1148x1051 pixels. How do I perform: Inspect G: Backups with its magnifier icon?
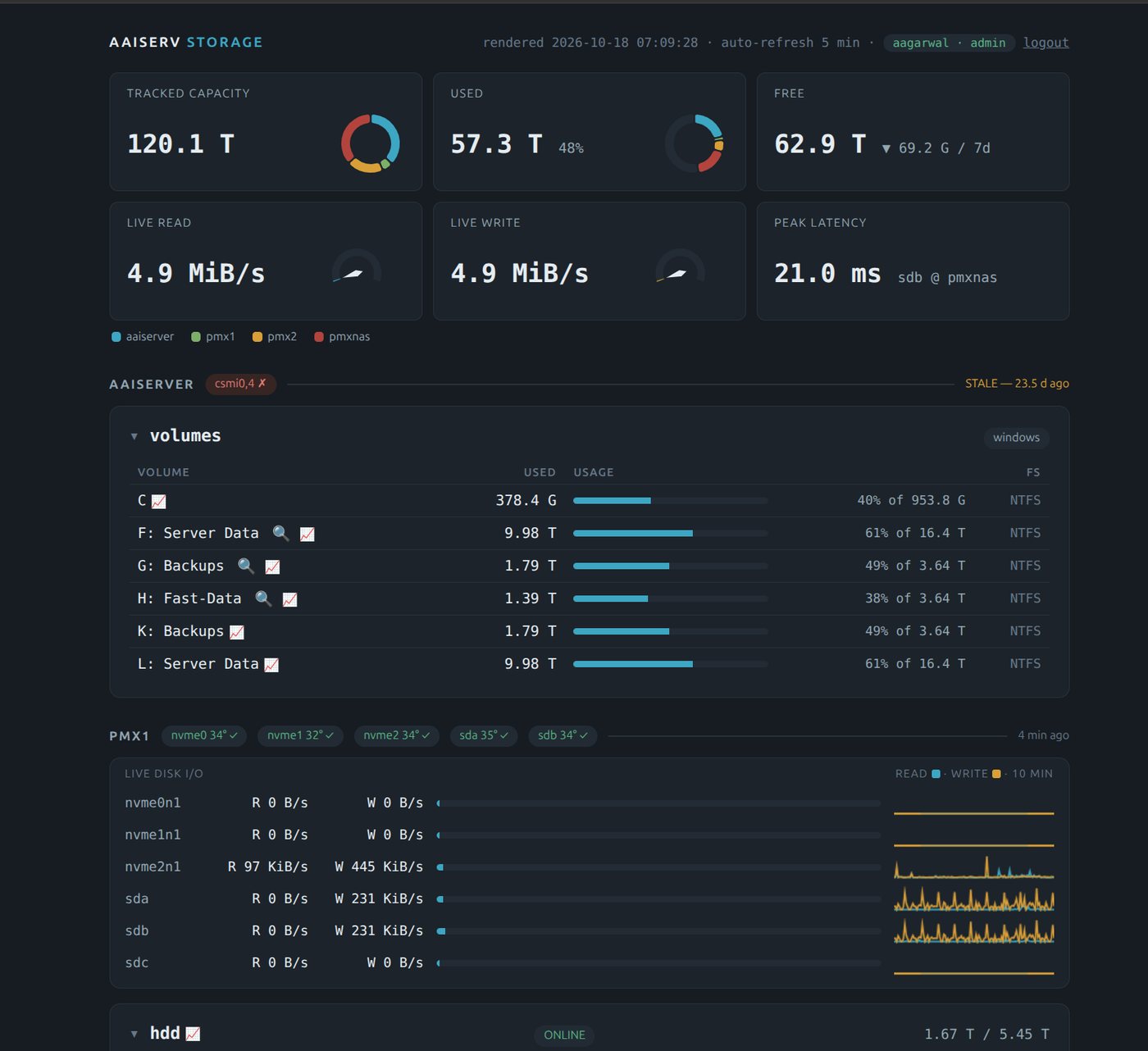point(246,566)
